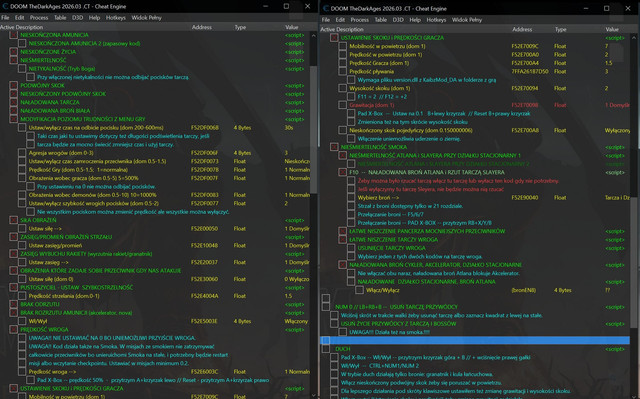Toggle USTAWIENIE SKOKU I PRĘDKOŚCI GRACZA in right window
Screen dimensions: 640x399
334,38
